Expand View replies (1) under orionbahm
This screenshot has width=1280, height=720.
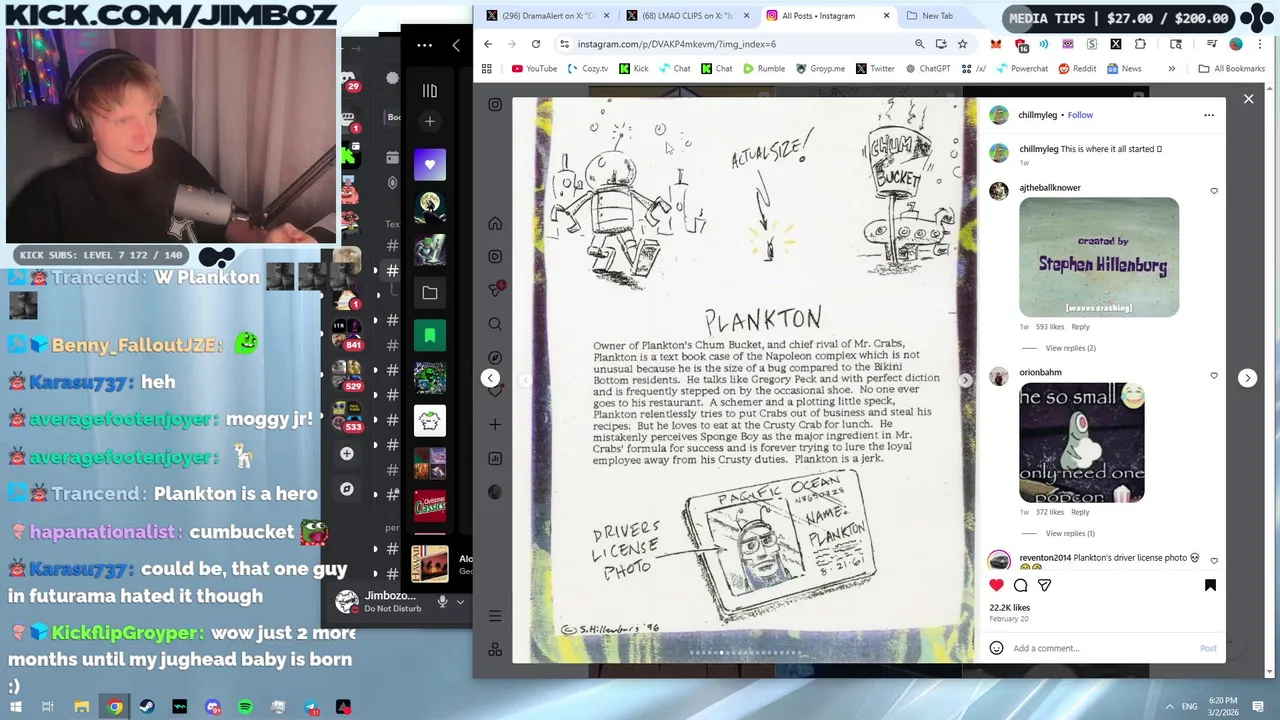(x=1070, y=533)
